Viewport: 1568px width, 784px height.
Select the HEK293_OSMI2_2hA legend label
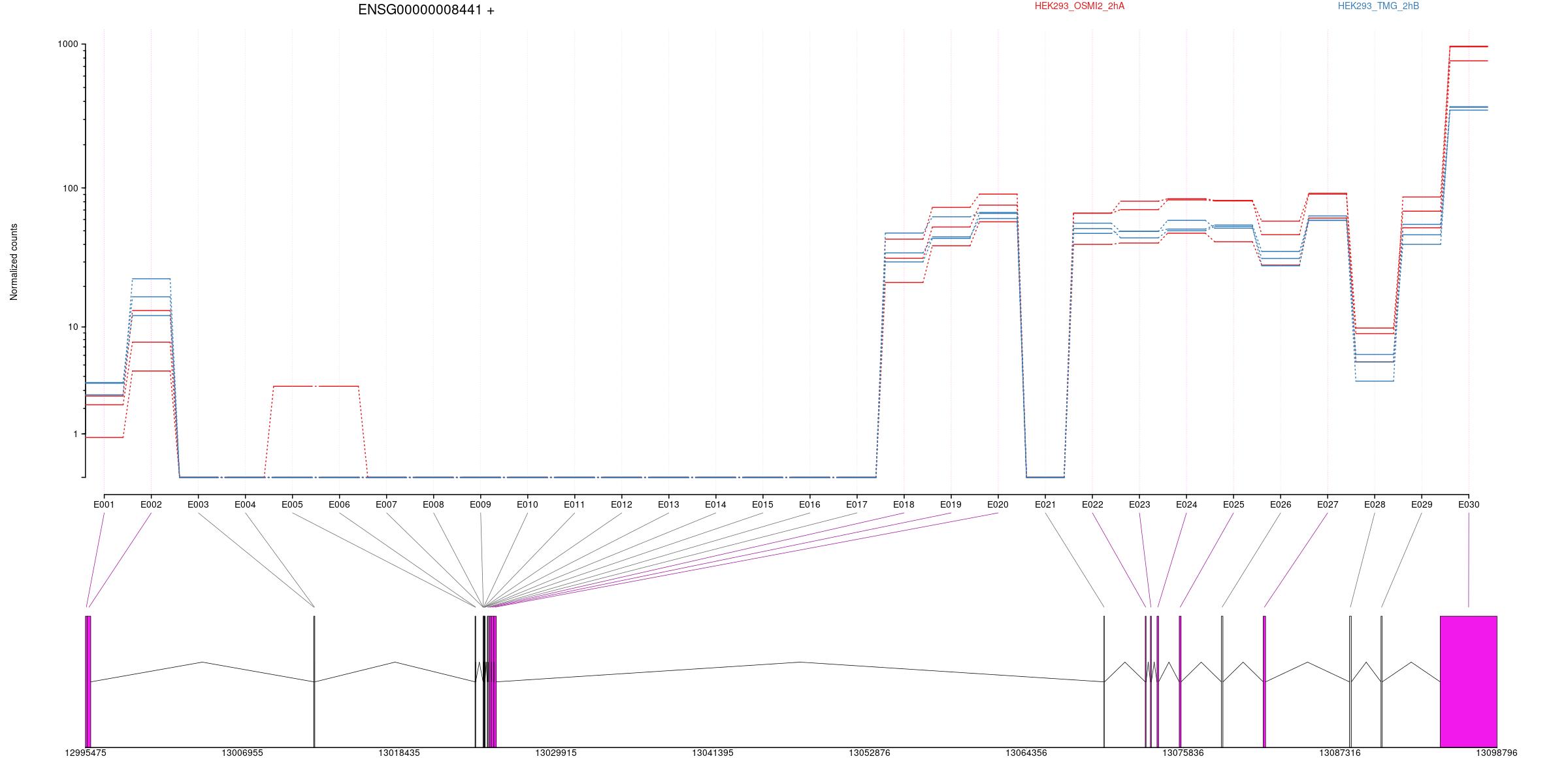pyautogui.click(x=1079, y=6)
